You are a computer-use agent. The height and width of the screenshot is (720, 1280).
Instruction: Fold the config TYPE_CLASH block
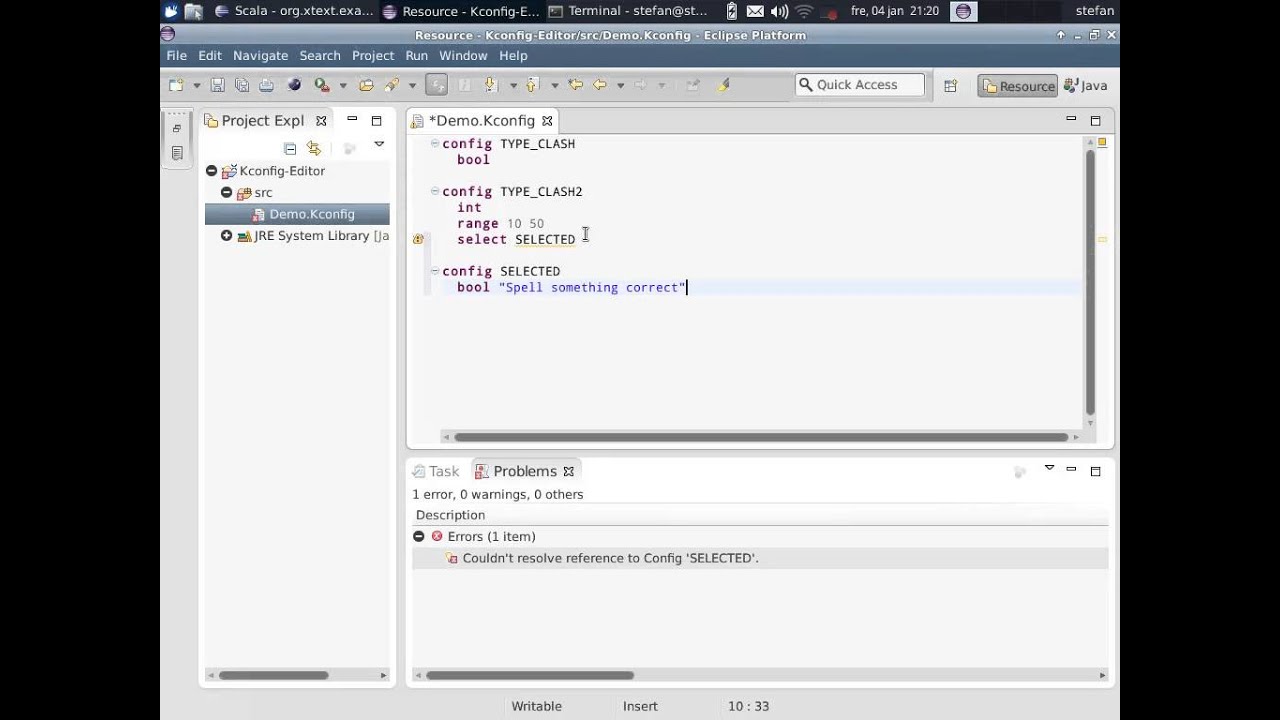click(x=435, y=143)
